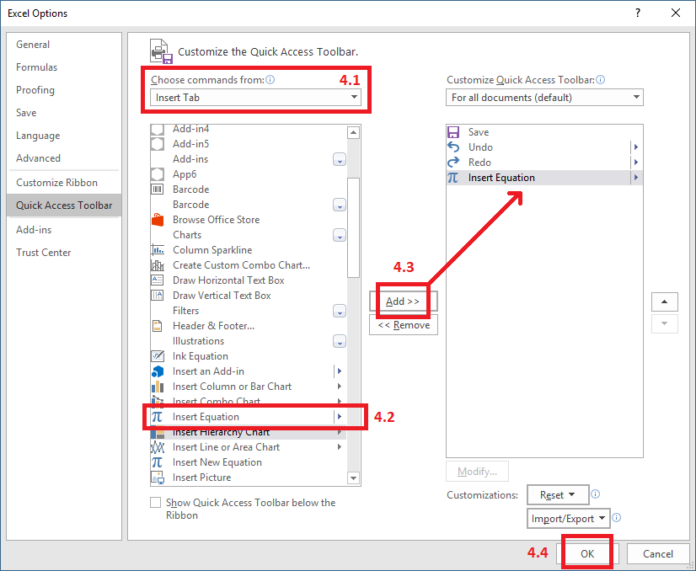The height and width of the screenshot is (571, 696).
Task: Click the Browse Office Store icon
Action: coord(158,220)
